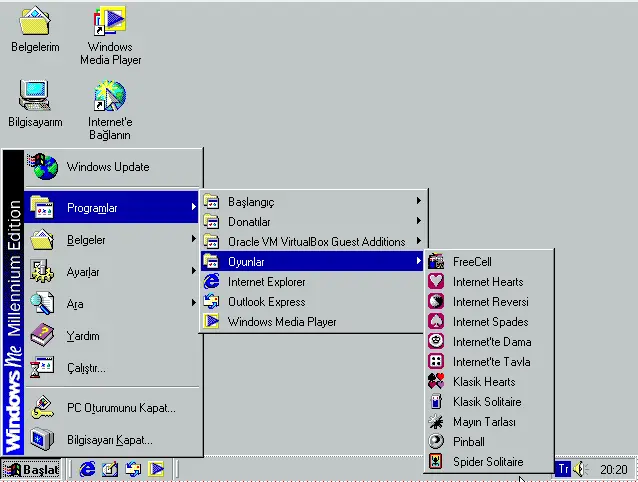Select Programlar in Start menu
The image size is (638, 482).
coord(112,207)
